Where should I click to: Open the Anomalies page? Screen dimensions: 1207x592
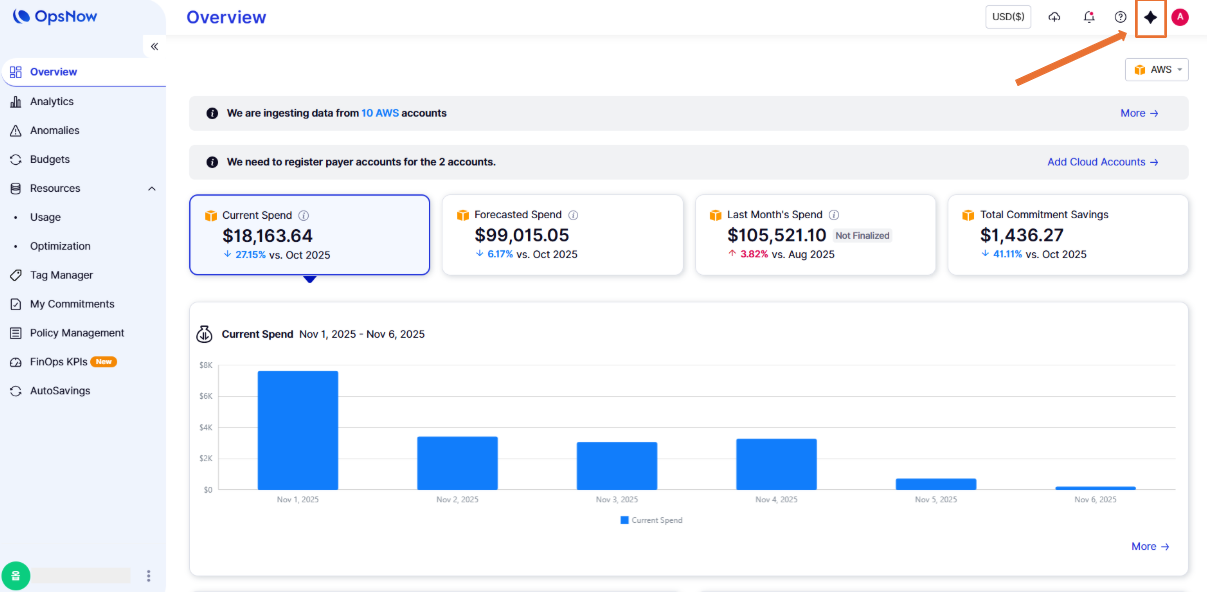pos(54,130)
